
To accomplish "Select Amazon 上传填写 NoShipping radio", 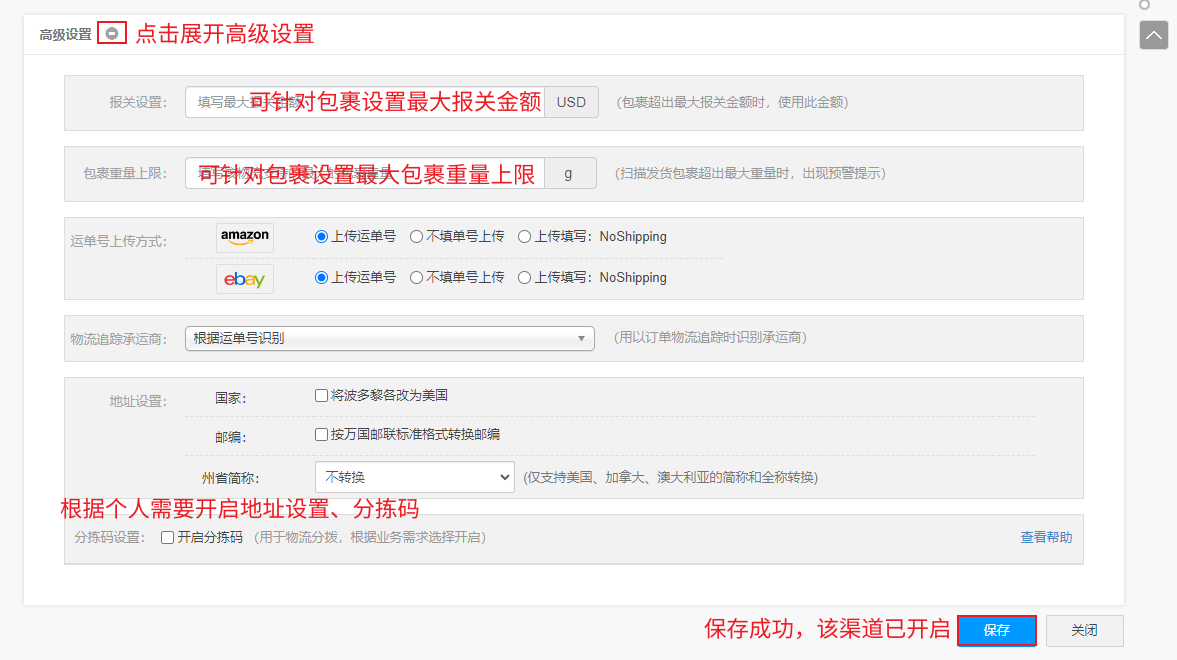I will pyautogui.click(x=524, y=237).
